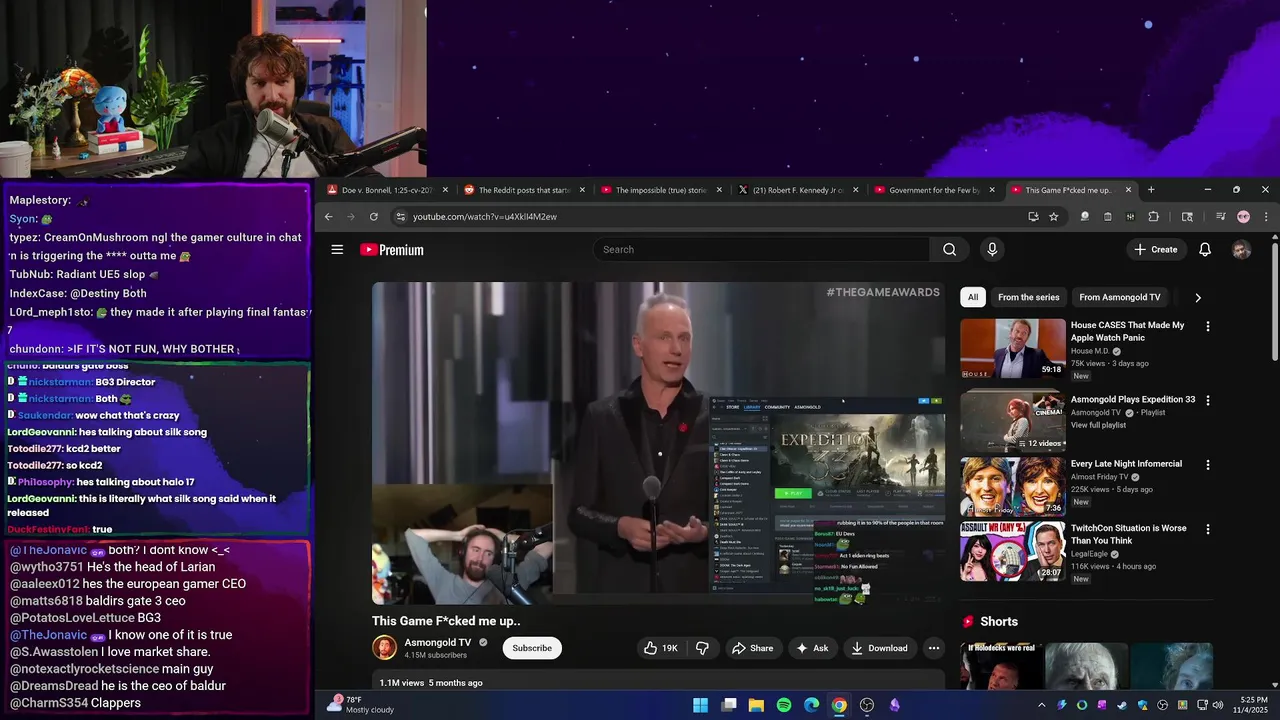Like the video with thumbs-up icon

661,648
